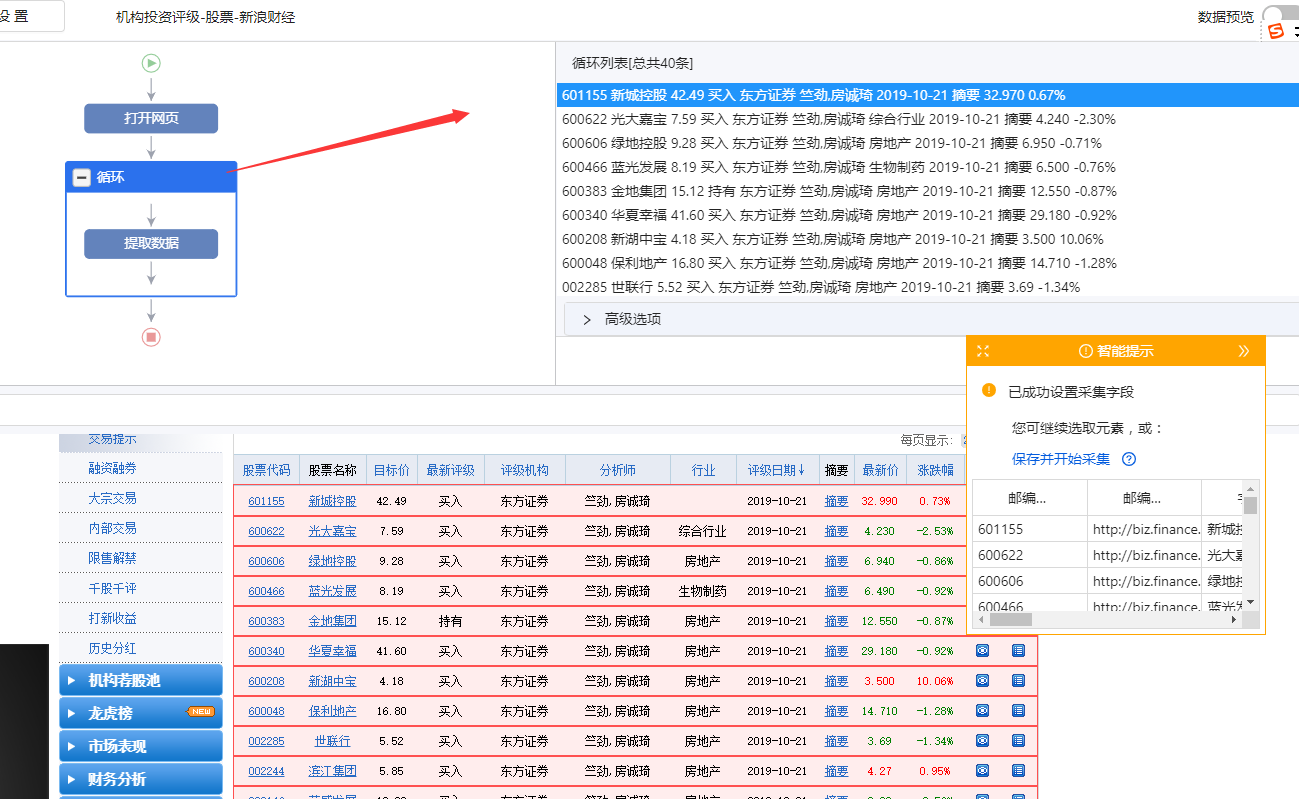The image size is (1299, 799).
Task: Click the green start node of the workflow
Action: click(x=151, y=63)
